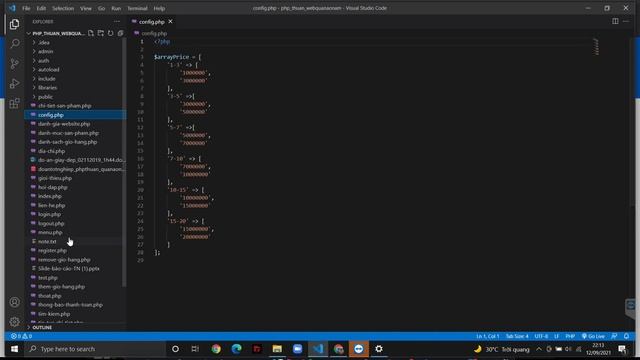
Task: Open the Accounts menu icon
Action: 15,302
